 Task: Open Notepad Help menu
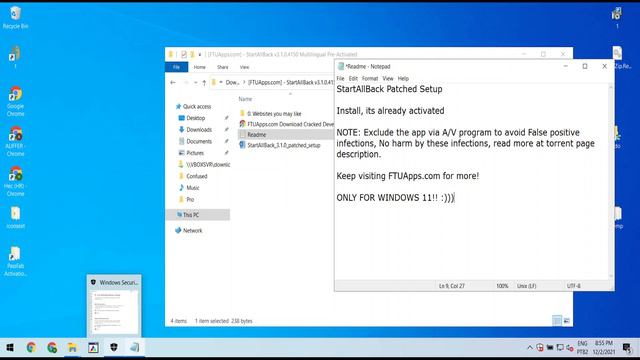tap(403, 78)
